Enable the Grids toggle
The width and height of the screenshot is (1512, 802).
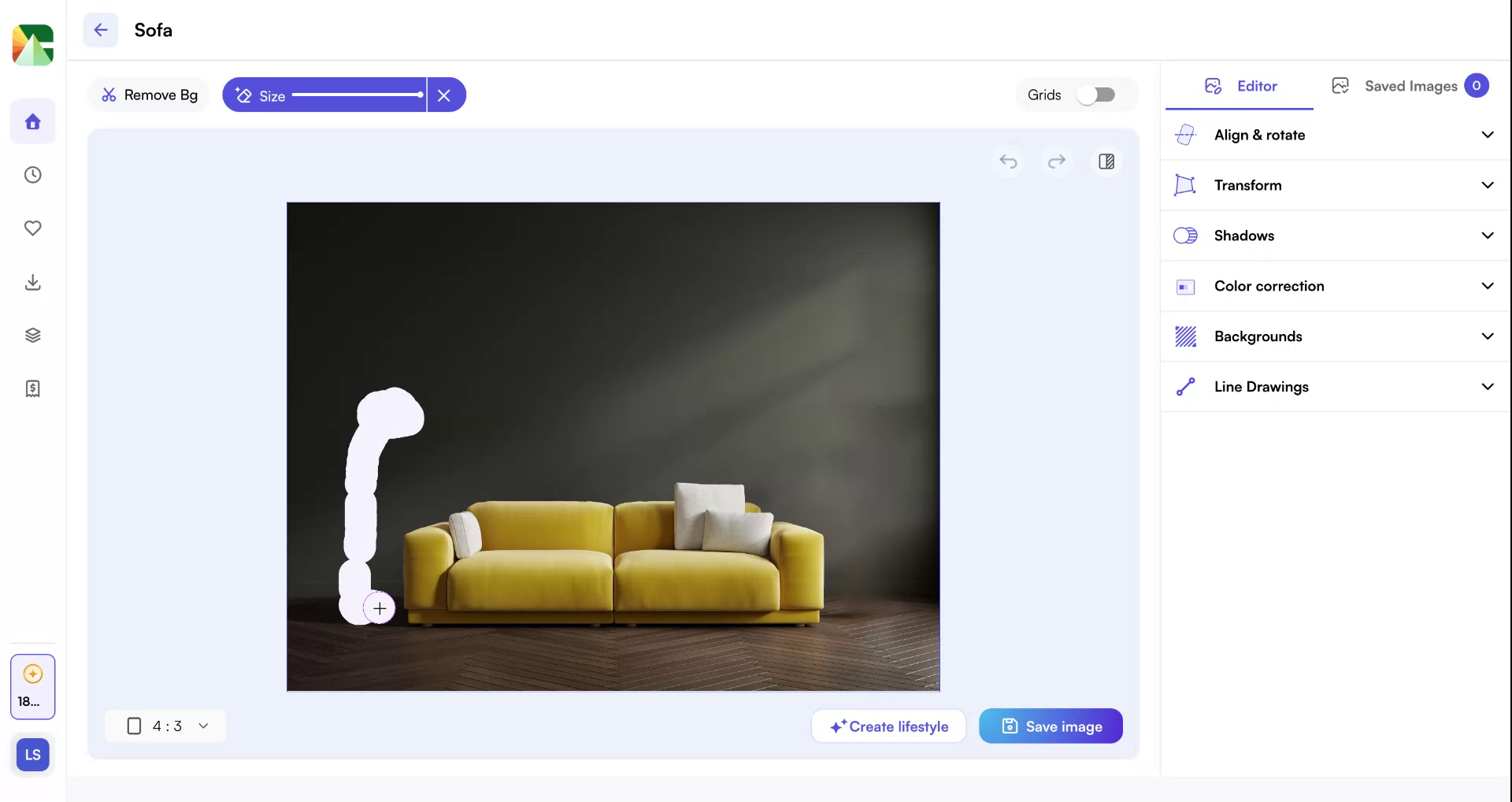pos(1097,95)
